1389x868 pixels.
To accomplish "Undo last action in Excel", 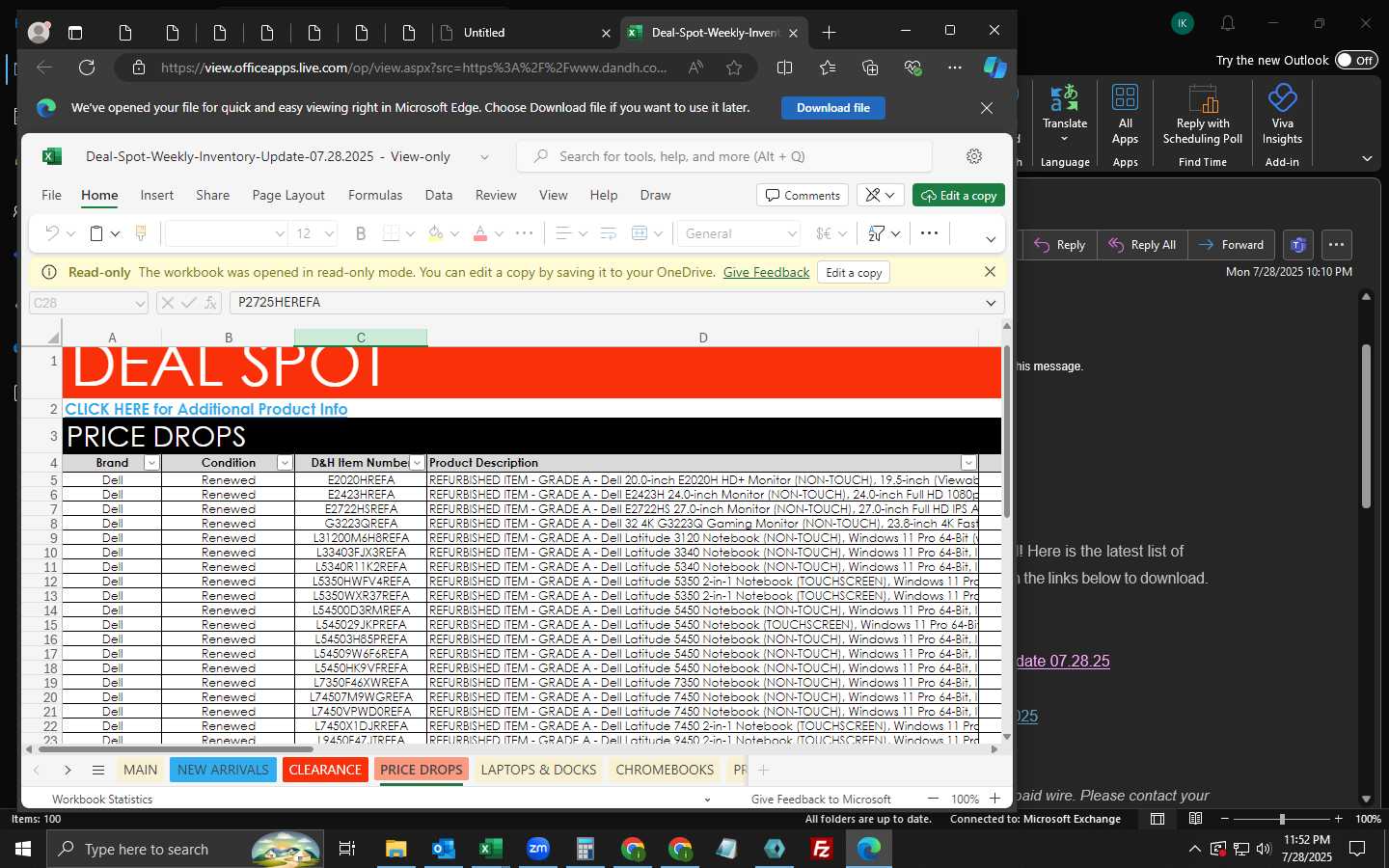I will (52, 233).
